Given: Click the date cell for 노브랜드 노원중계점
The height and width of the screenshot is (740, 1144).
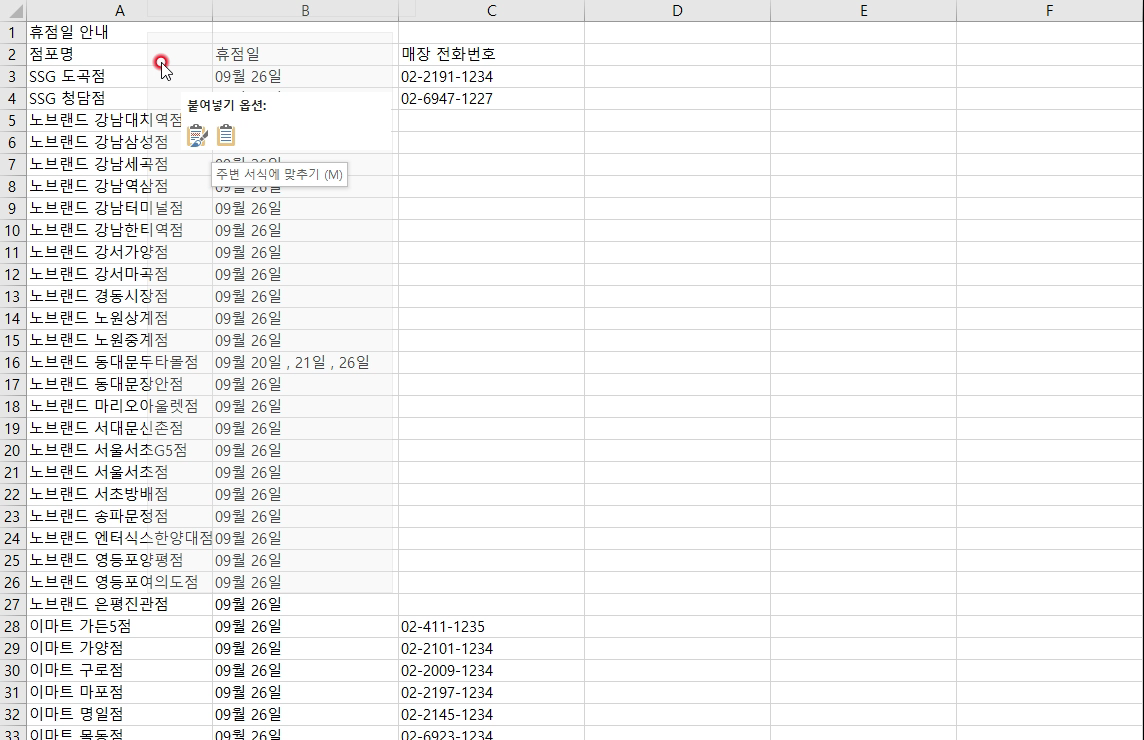Looking at the screenshot, I should 305,341.
